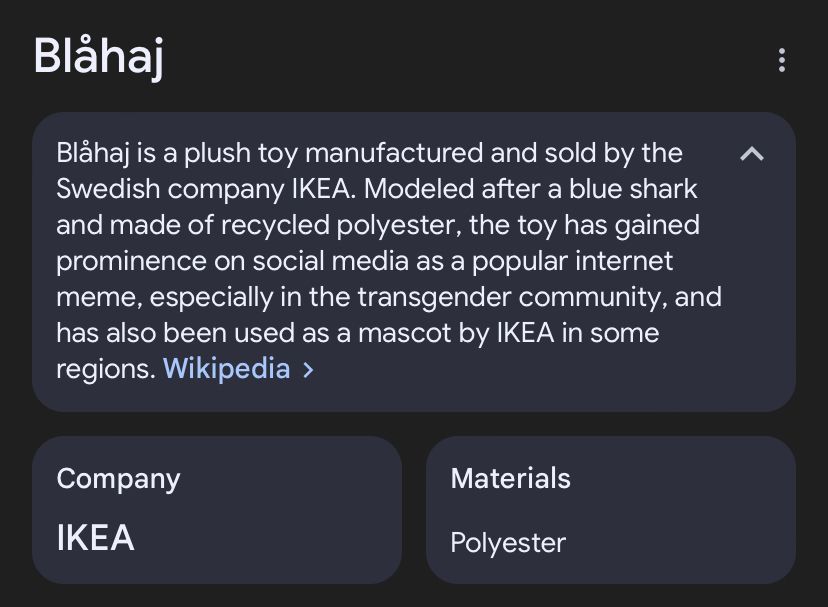Select the Blåhaj heading title
The image size is (828, 607).
(x=99, y=57)
